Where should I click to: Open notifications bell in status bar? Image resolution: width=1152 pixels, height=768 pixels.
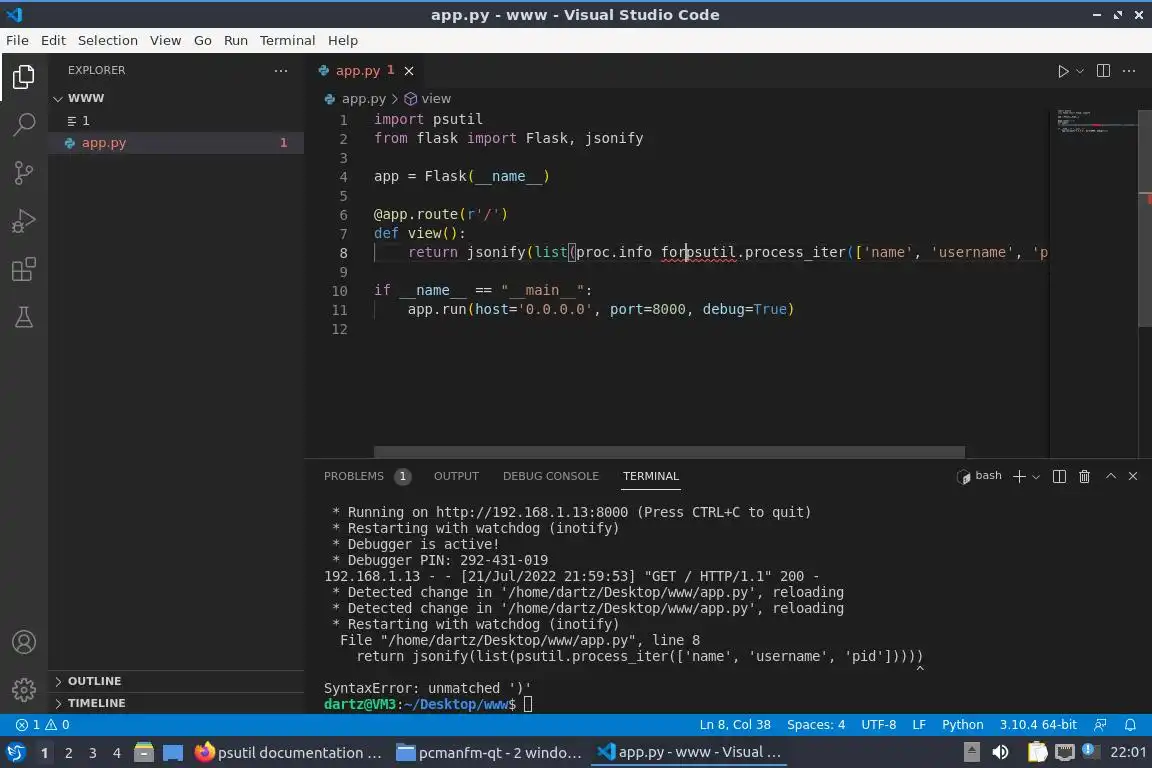click(x=1130, y=725)
